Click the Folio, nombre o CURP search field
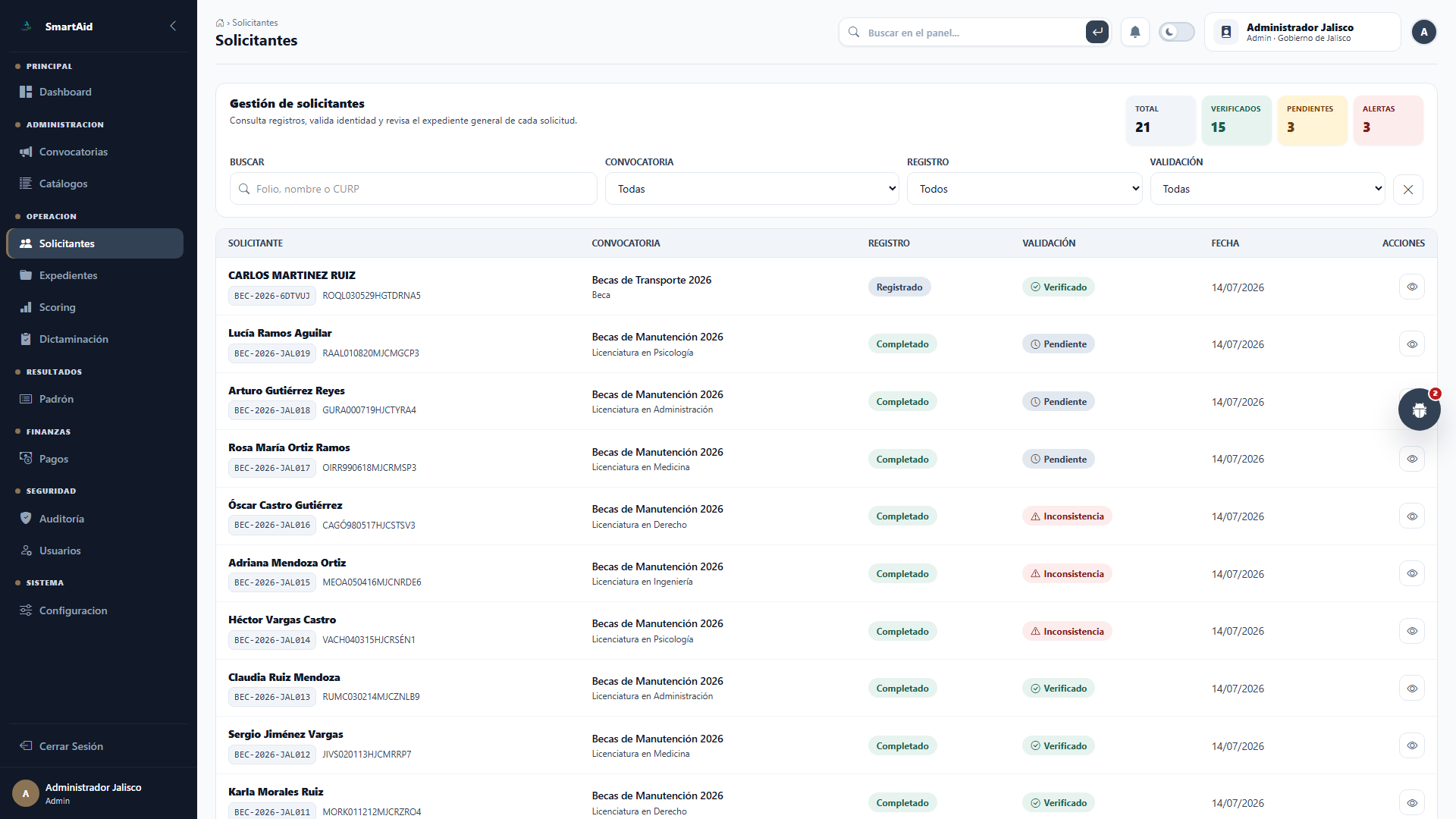Screen dimensions: 1456x819 coord(413,189)
